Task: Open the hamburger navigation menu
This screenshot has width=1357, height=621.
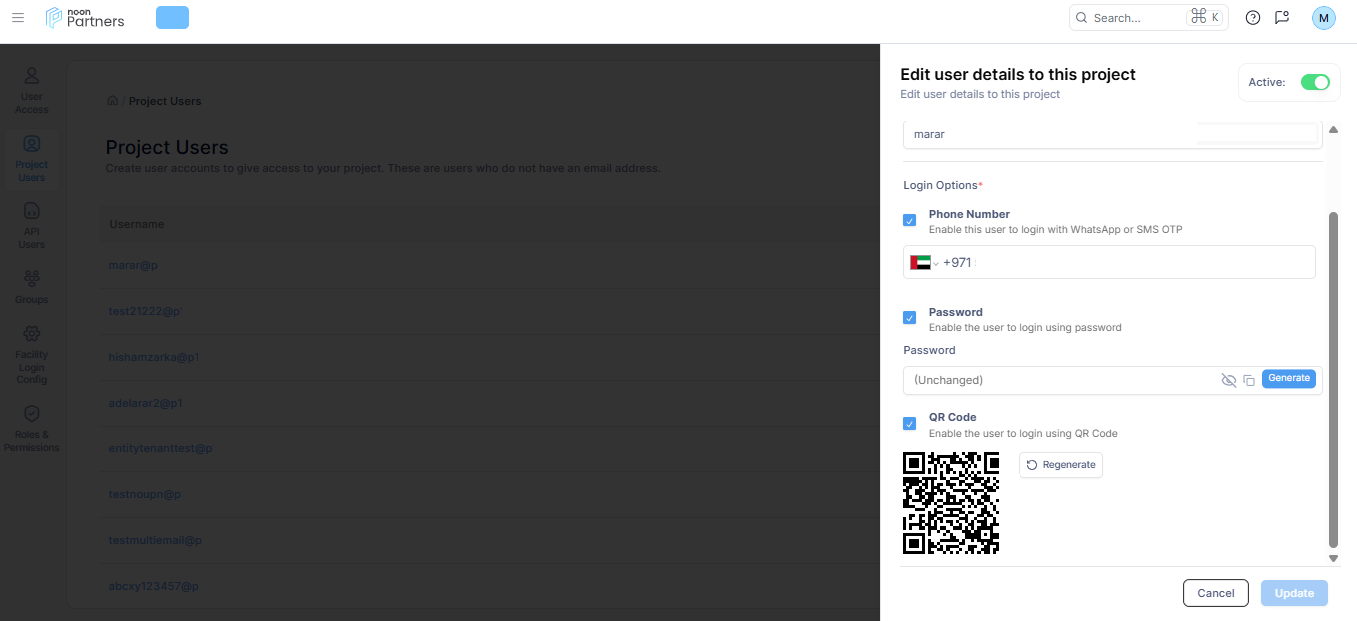Action: [18, 18]
